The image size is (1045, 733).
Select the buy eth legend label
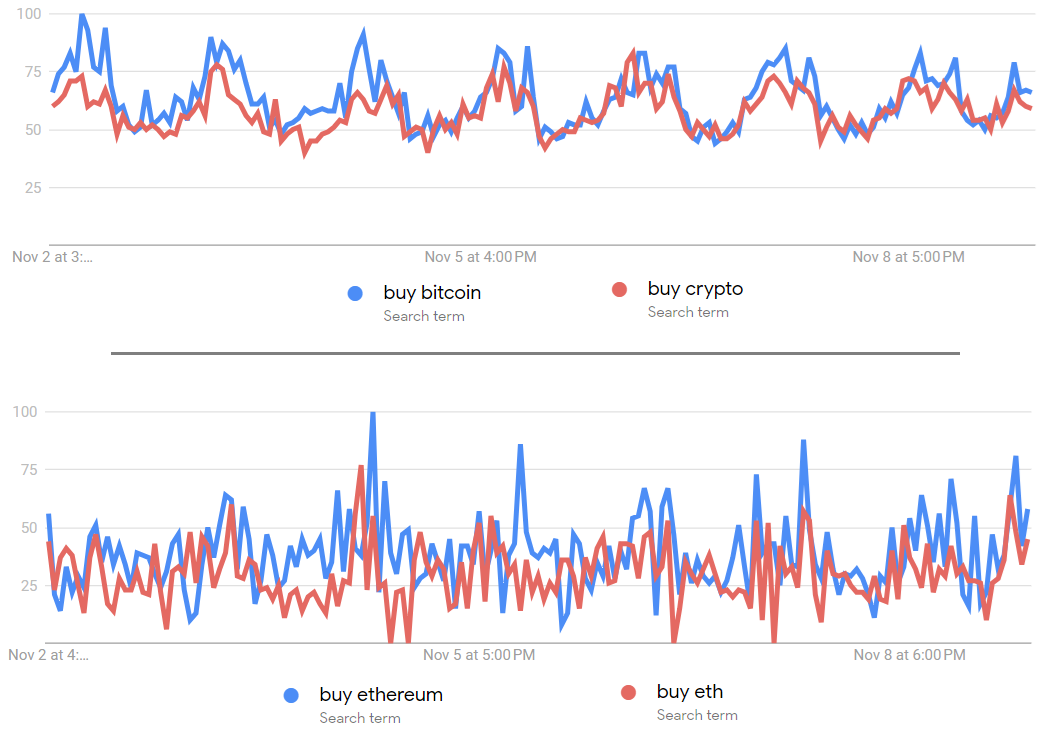(x=690, y=692)
